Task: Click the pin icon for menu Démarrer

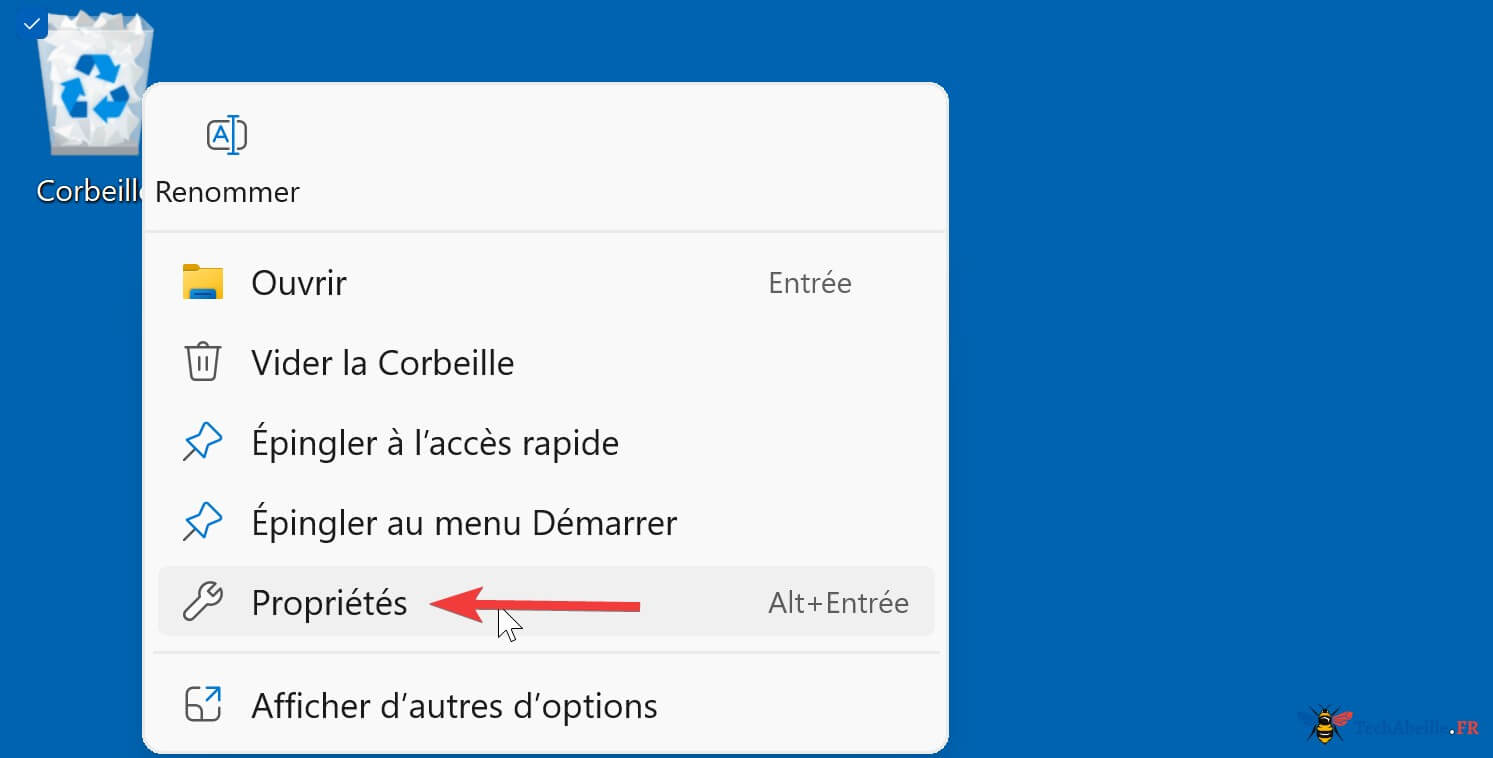Action: (203, 522)
